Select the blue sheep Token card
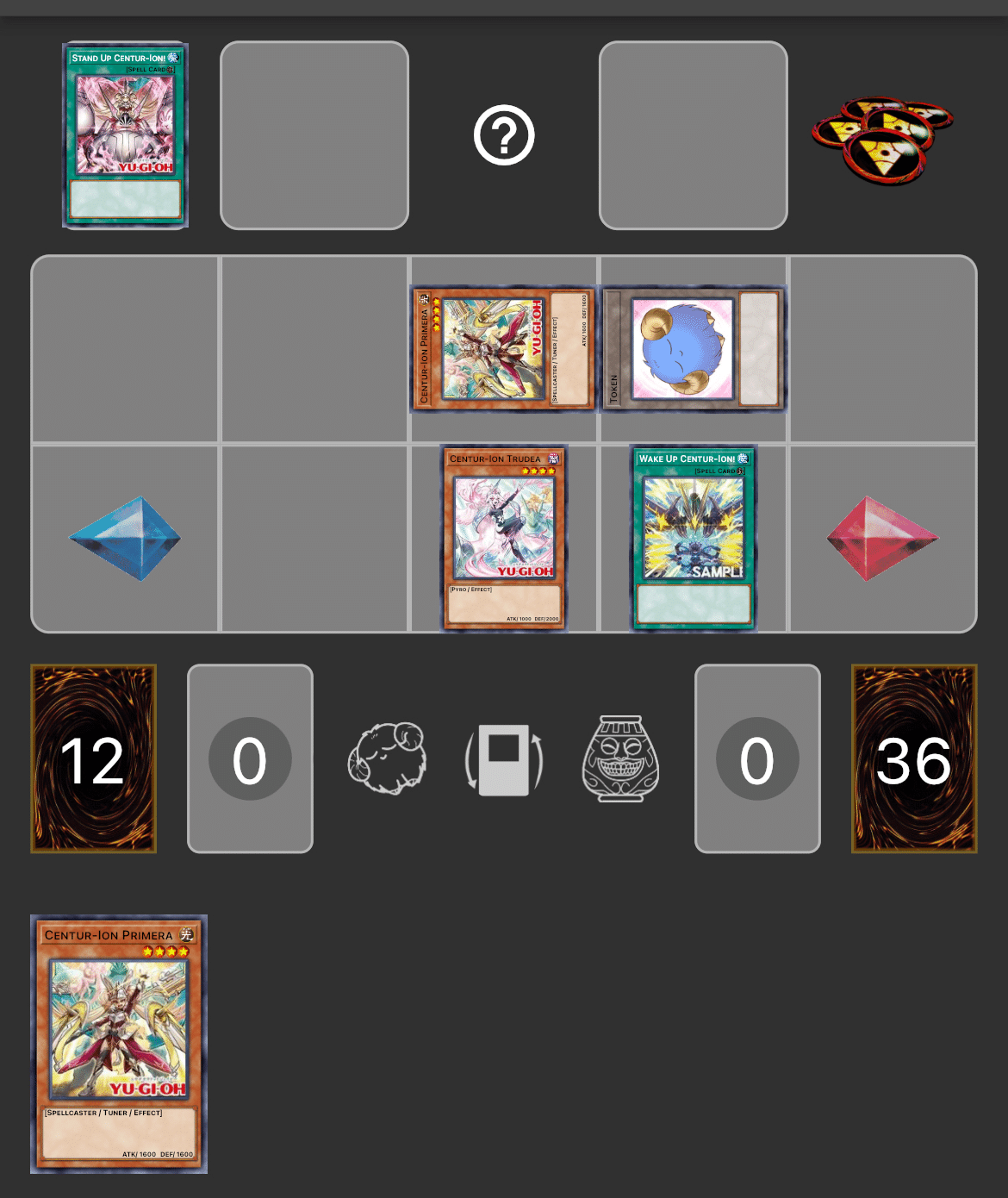This screenshot has height=1198, width=1008. pyautogui.click(x=694, y=349)
